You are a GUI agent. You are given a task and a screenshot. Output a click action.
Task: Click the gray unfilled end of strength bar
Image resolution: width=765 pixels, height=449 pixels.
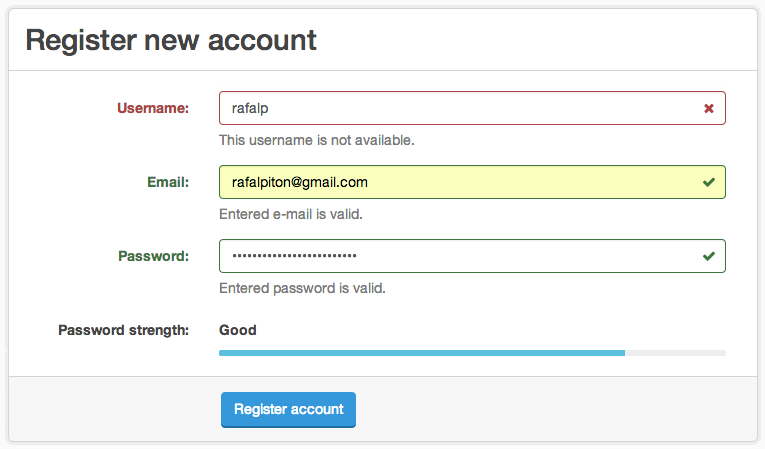pyautogui.click(x=676, y=353)
